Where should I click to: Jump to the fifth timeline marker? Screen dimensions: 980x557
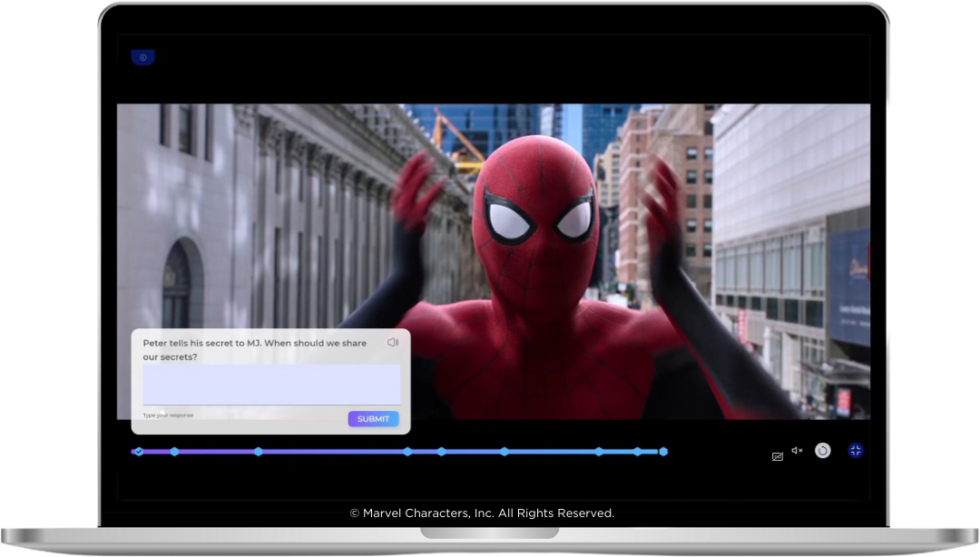tap(441, 452)
